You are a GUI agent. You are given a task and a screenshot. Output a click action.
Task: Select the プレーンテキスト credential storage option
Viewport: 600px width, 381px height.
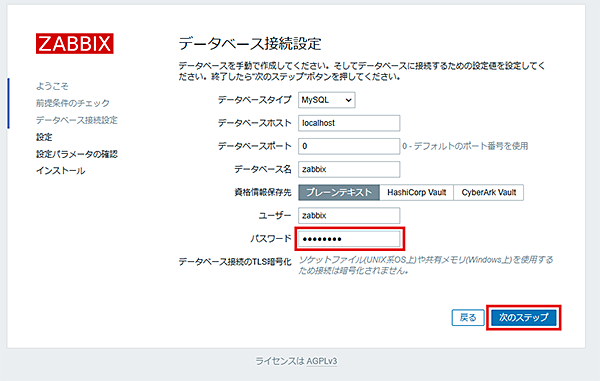[x=339, y=192]
